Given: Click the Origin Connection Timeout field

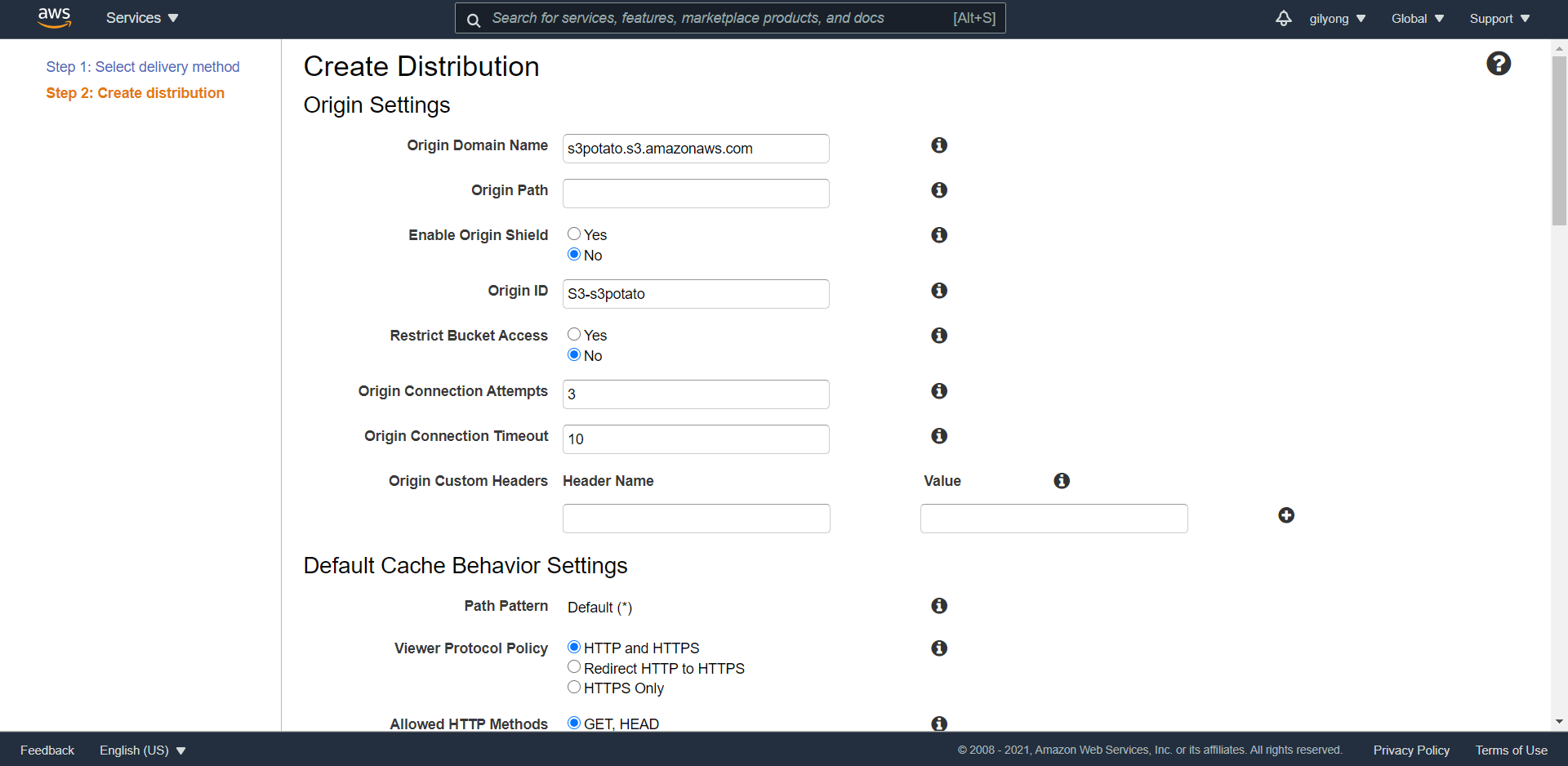Looking at the screenshot, I should 696,439.
